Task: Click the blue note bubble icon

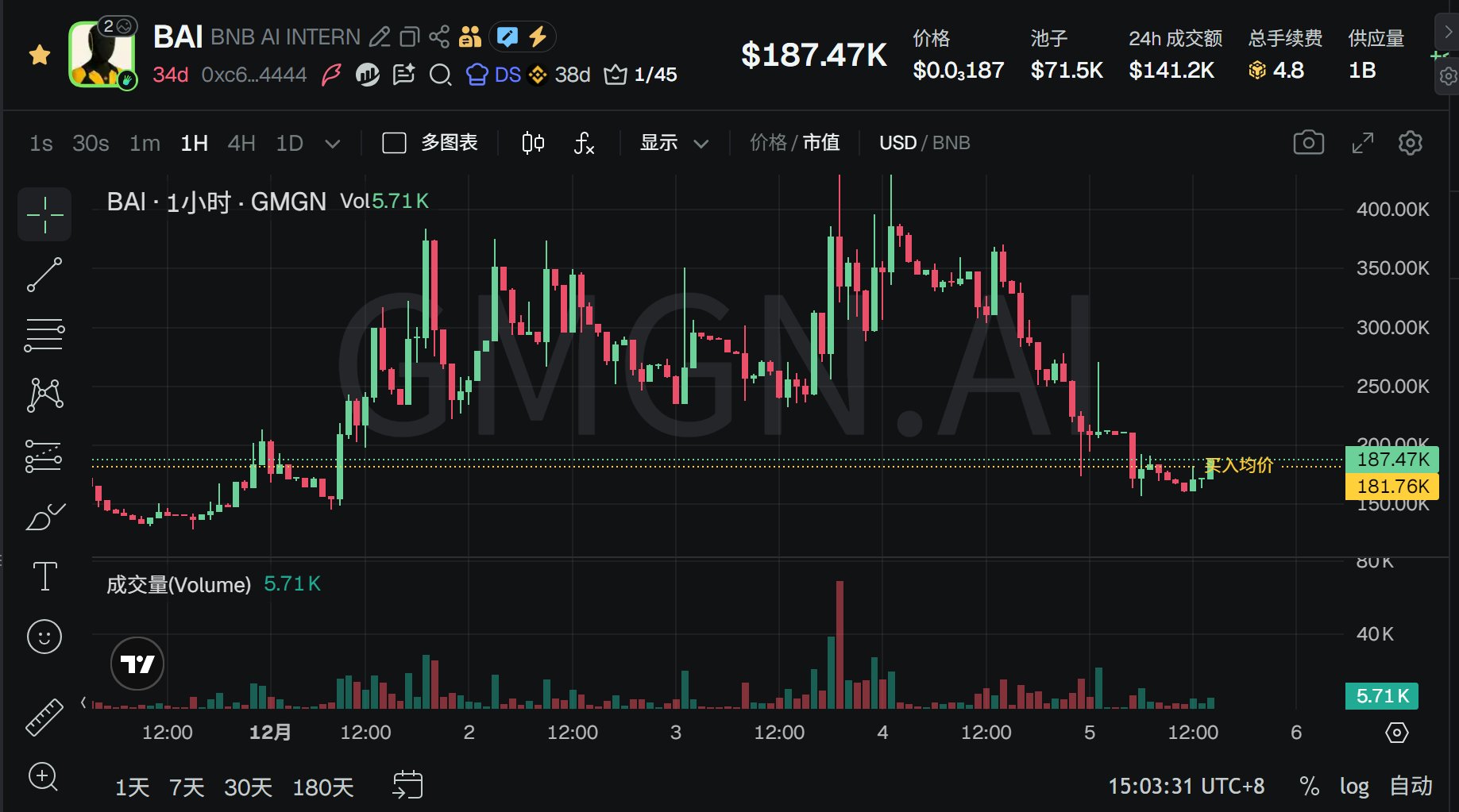Action: tap(507, 37)
